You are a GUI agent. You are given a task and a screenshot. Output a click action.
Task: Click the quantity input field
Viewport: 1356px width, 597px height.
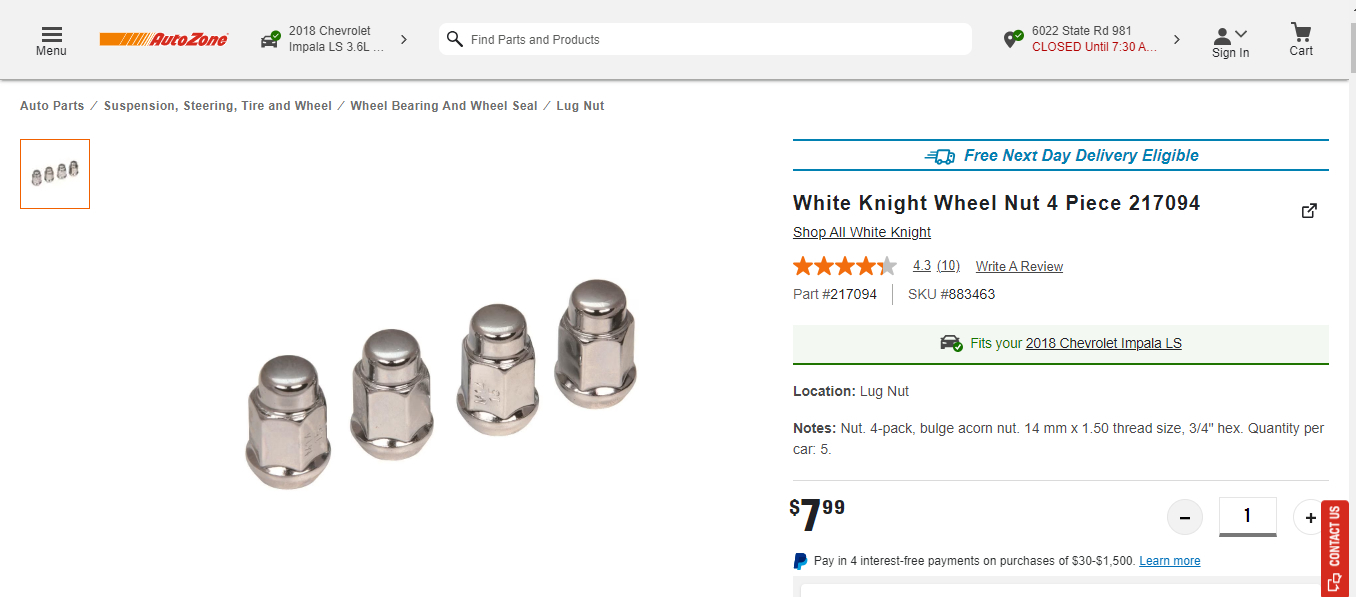coord(1247,516)
